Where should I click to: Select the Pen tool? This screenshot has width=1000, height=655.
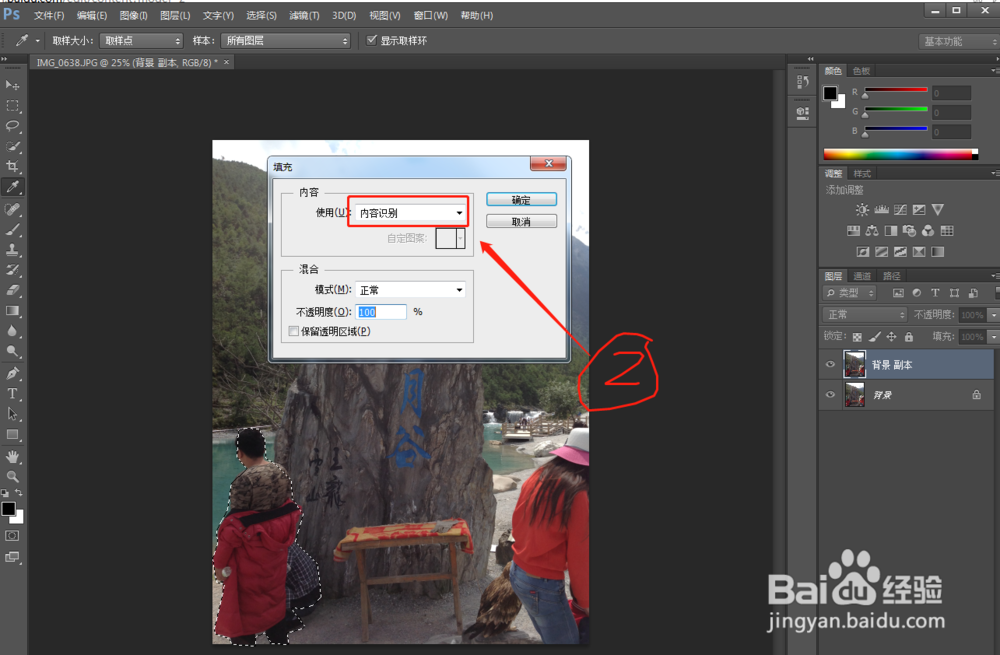(x=12, y=373)
